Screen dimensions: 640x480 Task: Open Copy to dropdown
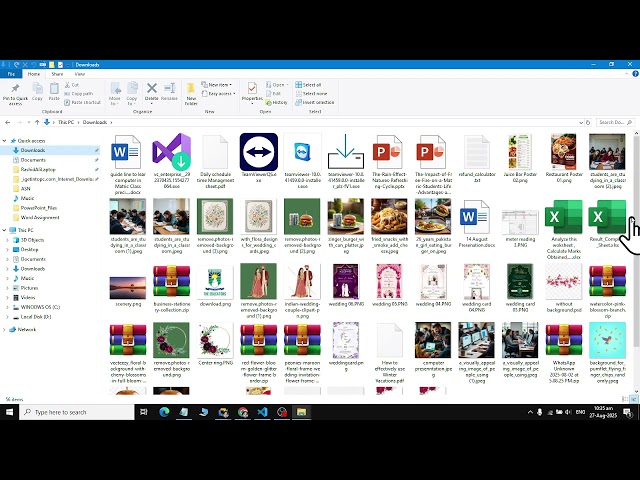click(132, 94)
